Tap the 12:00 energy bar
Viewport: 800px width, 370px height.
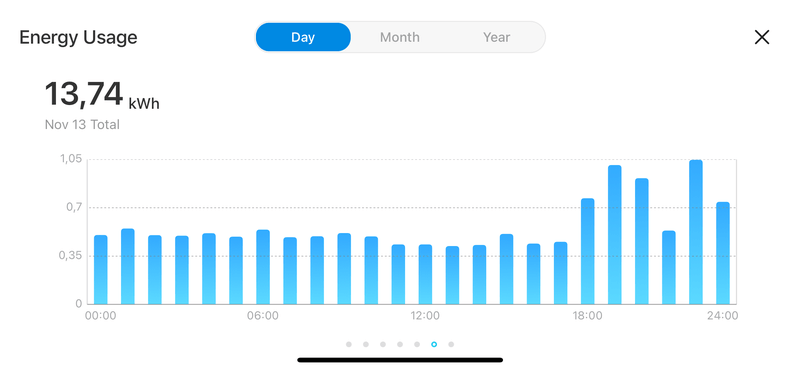point(426,275)
